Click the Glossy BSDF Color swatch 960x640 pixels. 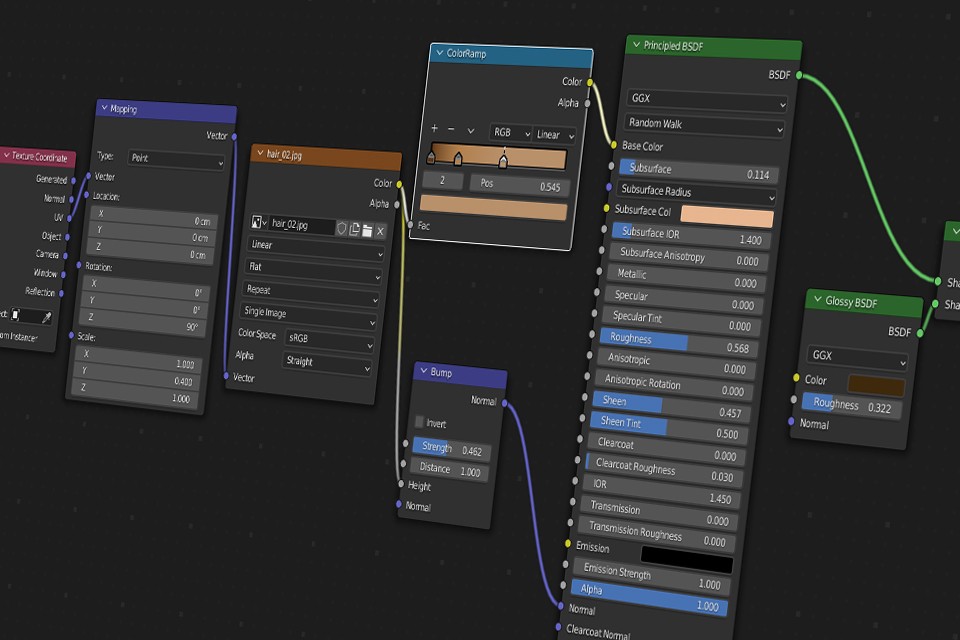click(x=876, y=386)
